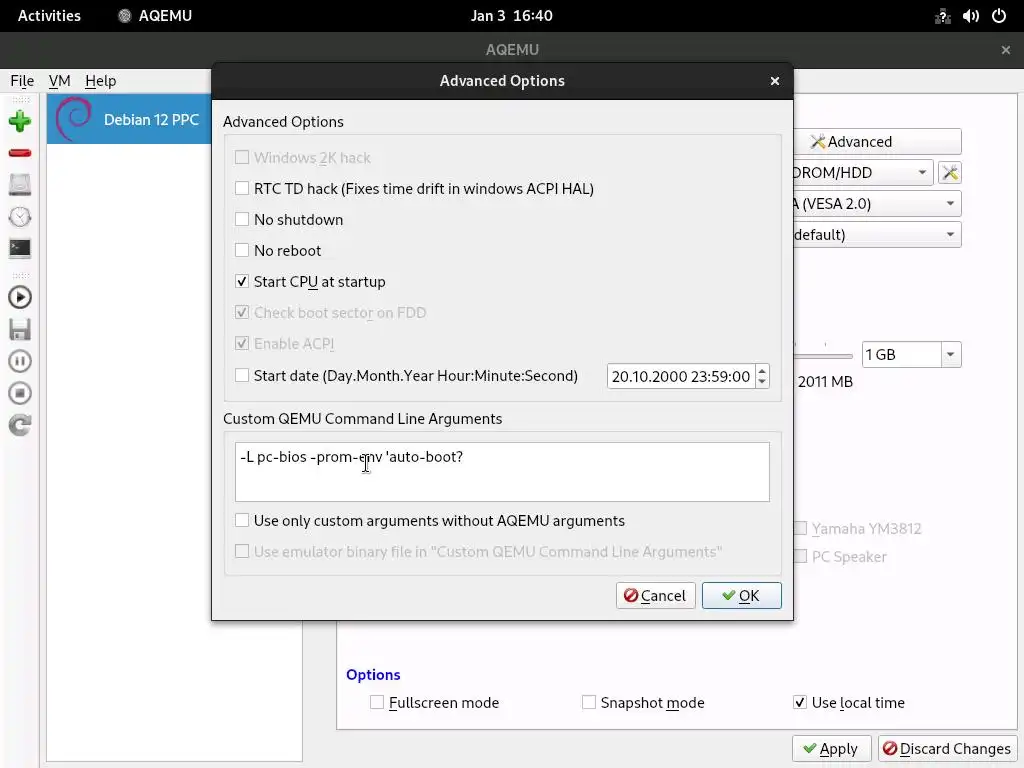
Task: Open the 1 GB memory size dropdown
Action: point(950,355)
